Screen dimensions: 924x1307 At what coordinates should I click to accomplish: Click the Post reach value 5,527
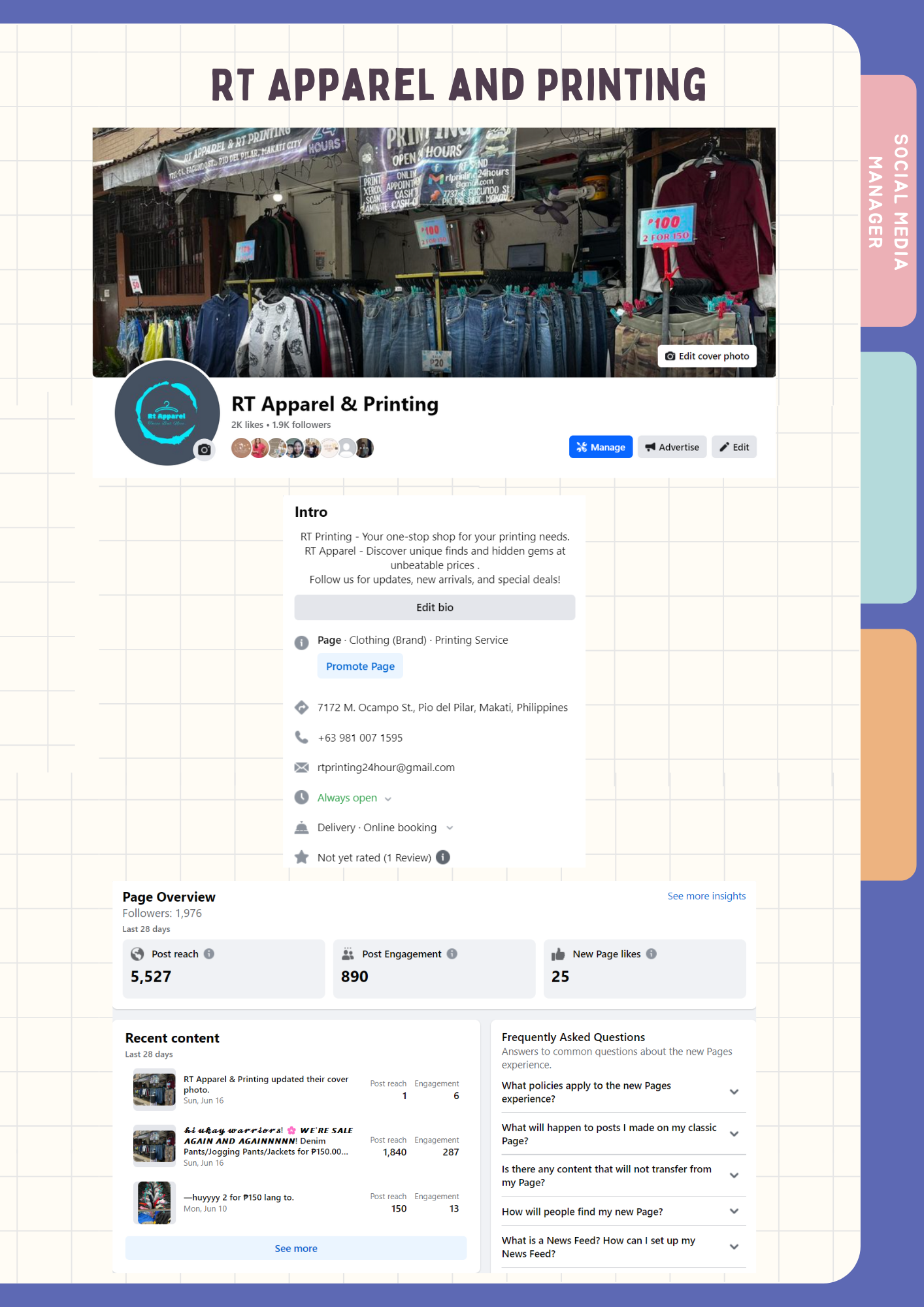[x=151, y=976]
